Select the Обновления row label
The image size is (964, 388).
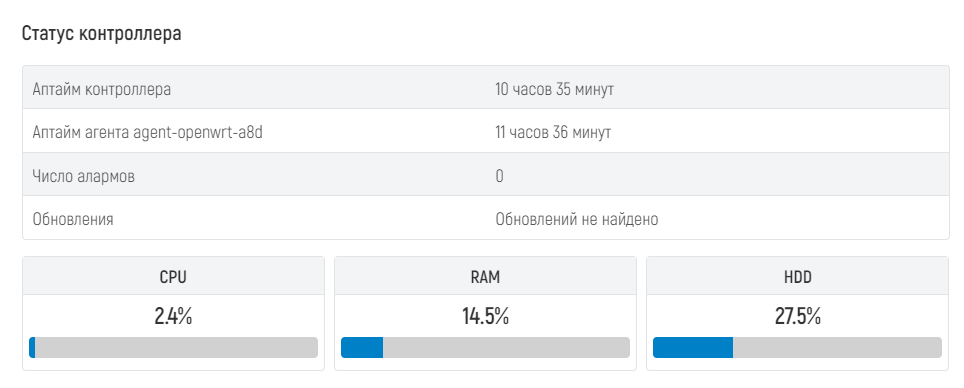[73, 220]
